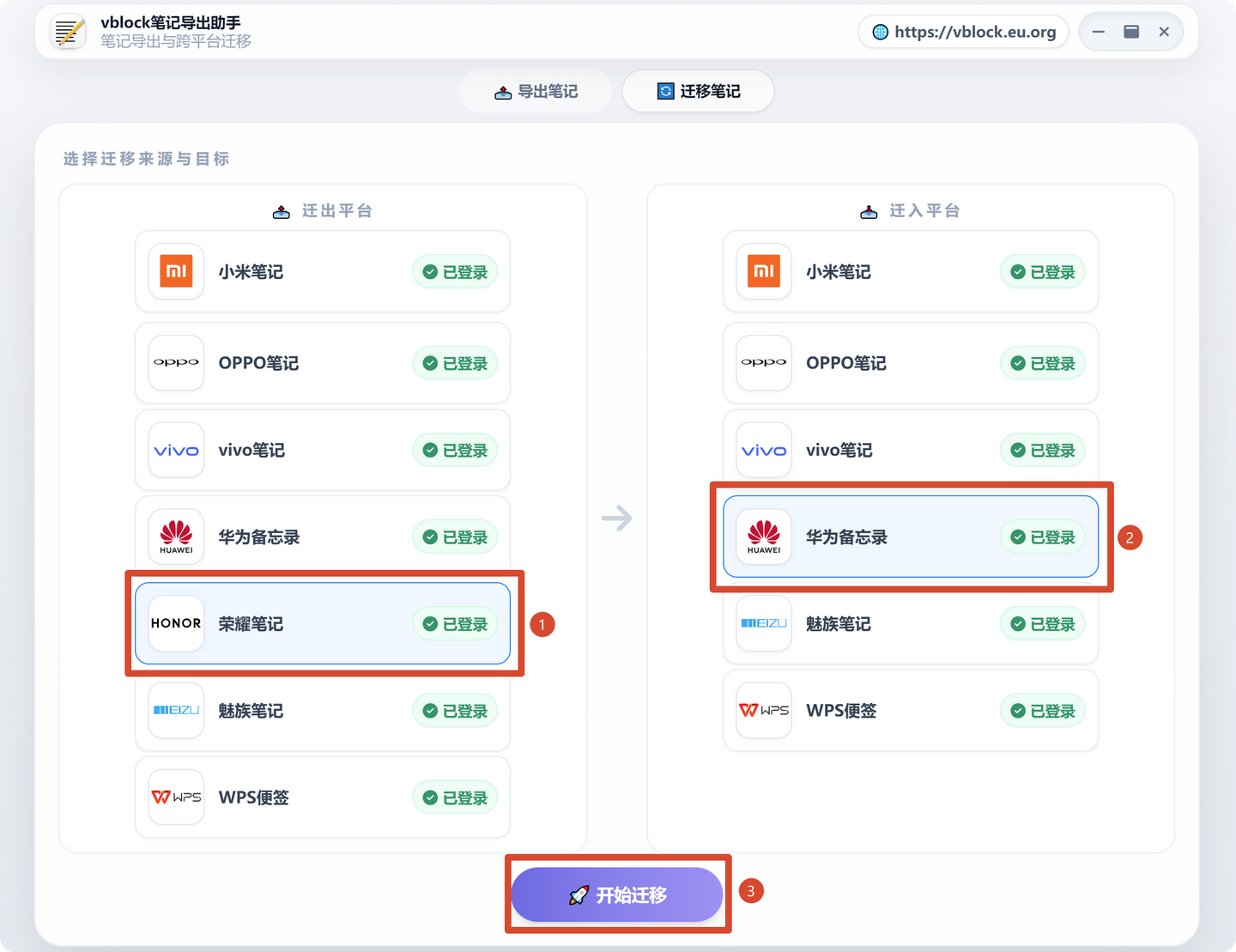1236x952 pixels.
Task: Click the vblock app notepad logo icon
Action: 68,32
